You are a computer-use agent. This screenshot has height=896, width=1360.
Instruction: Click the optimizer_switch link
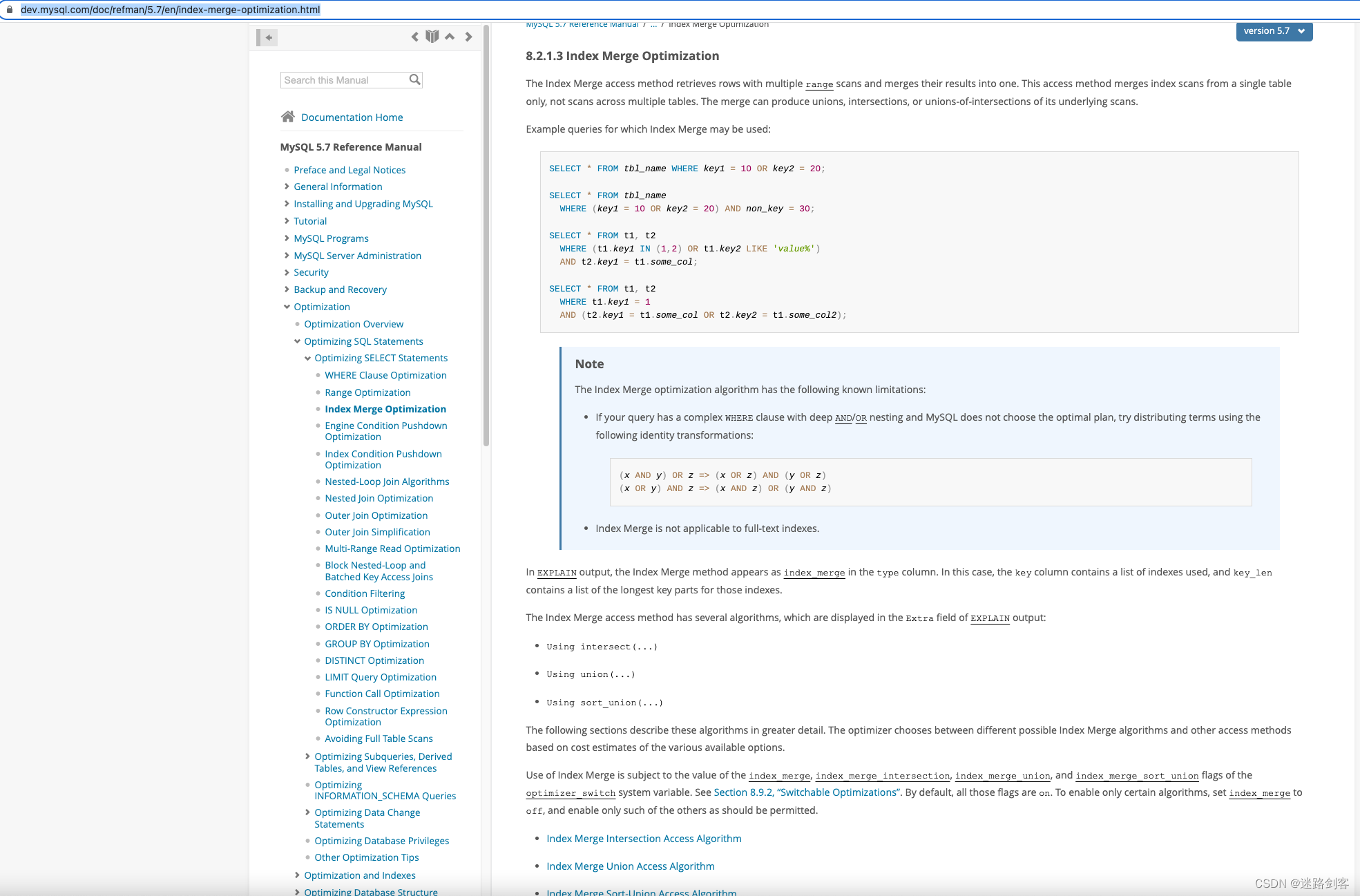[x=571, y=793]
